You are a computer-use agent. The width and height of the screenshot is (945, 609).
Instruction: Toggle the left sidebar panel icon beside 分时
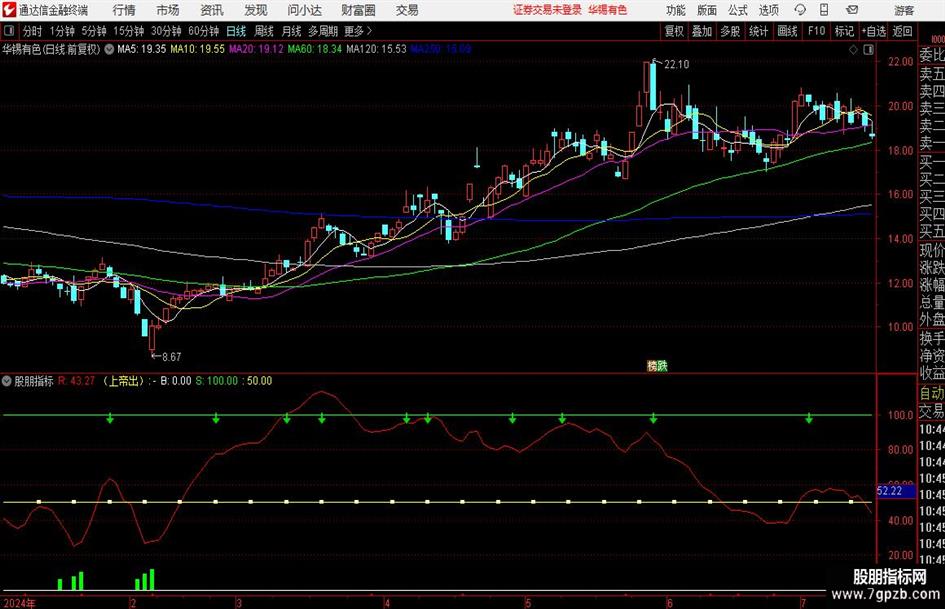pos(8,31)
